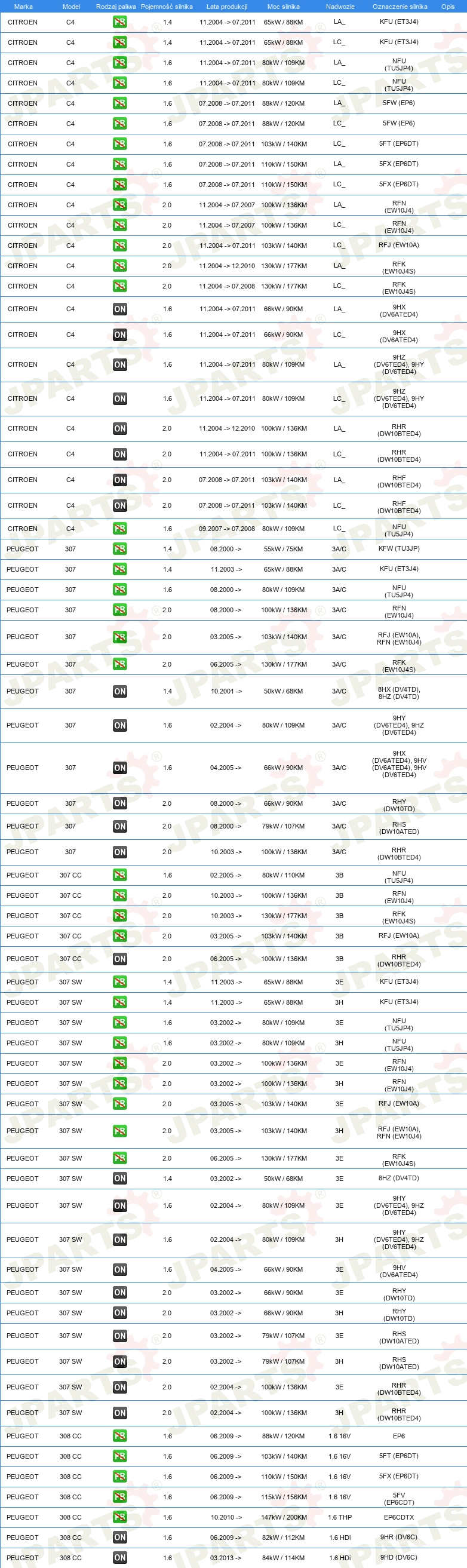Click the Marka column header
This screenshot has width=467, height=1568.
[23, 7]
